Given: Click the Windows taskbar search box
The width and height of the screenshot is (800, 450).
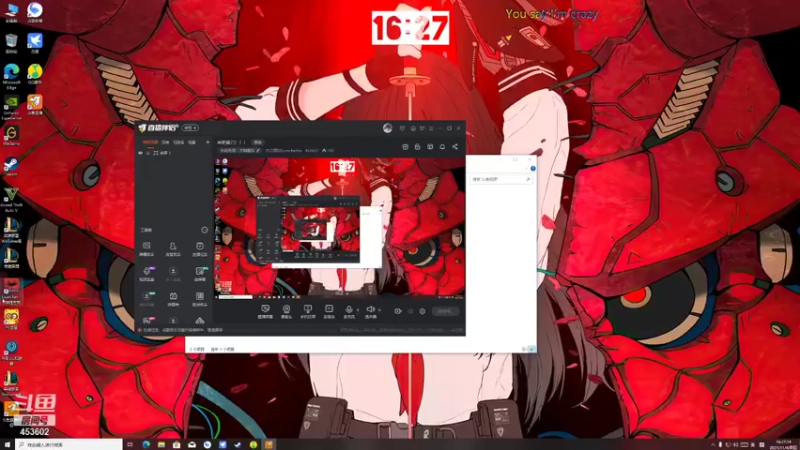Looking at the screenshot, I should (x=69, y=445).
